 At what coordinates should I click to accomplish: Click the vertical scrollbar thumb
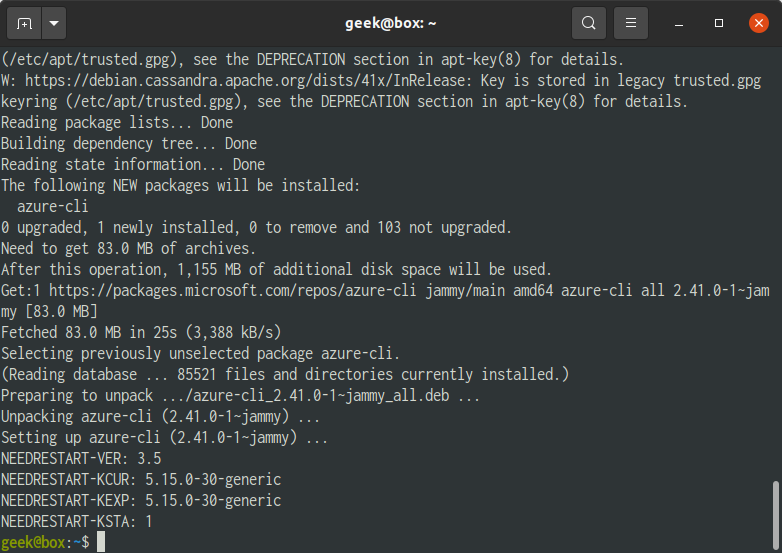(775, 514)
